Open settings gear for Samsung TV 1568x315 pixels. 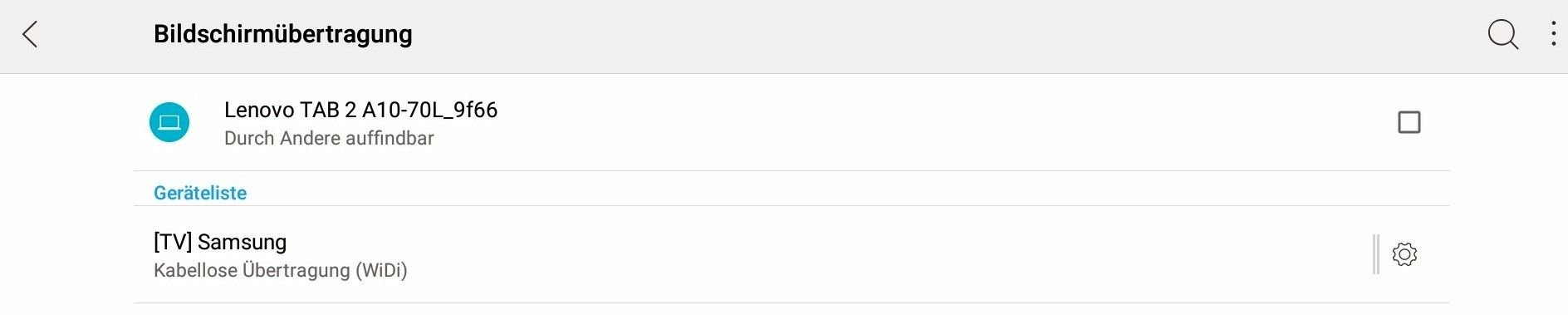[1404, 253]
